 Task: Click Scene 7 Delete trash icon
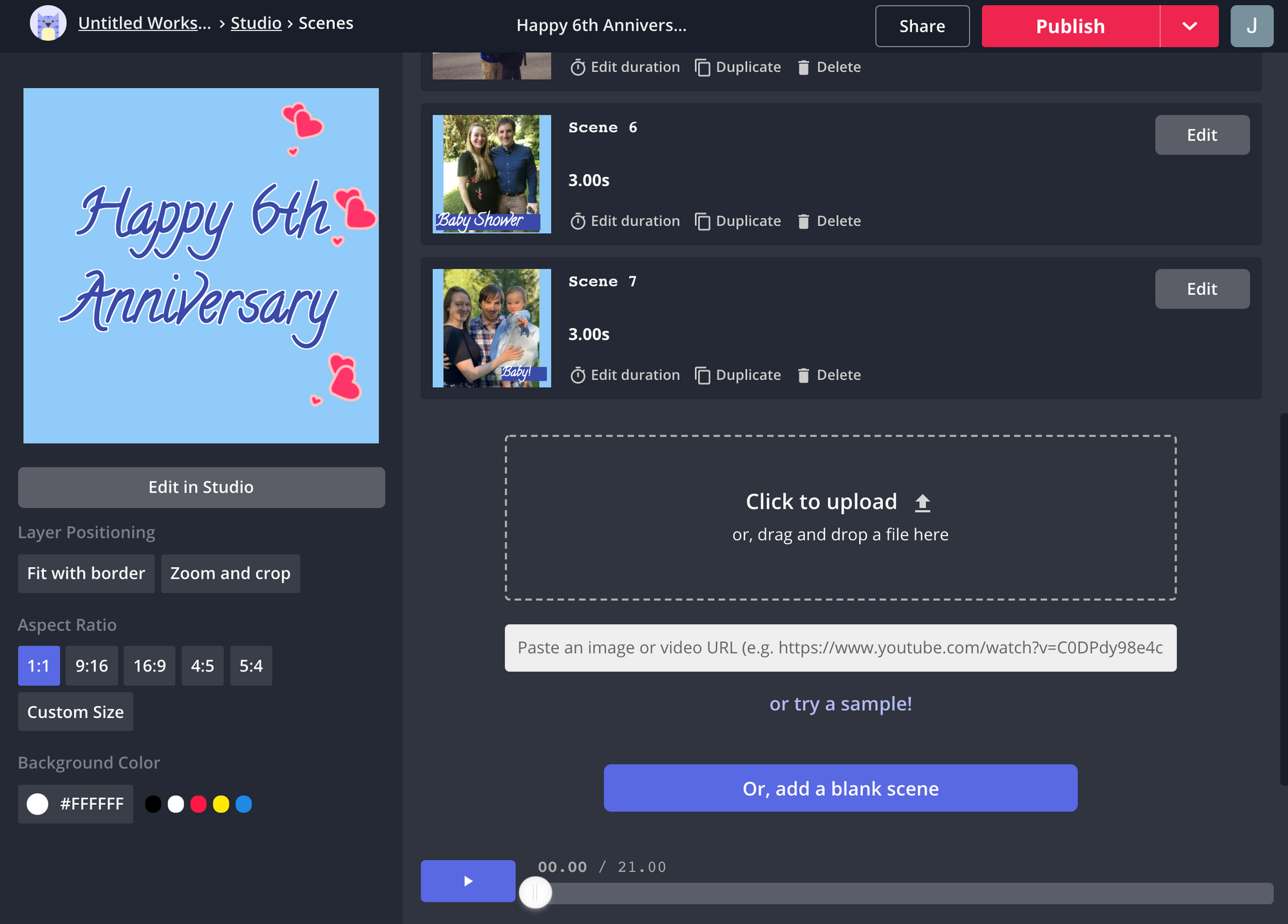pyautogui.click(x=803, y=375)
